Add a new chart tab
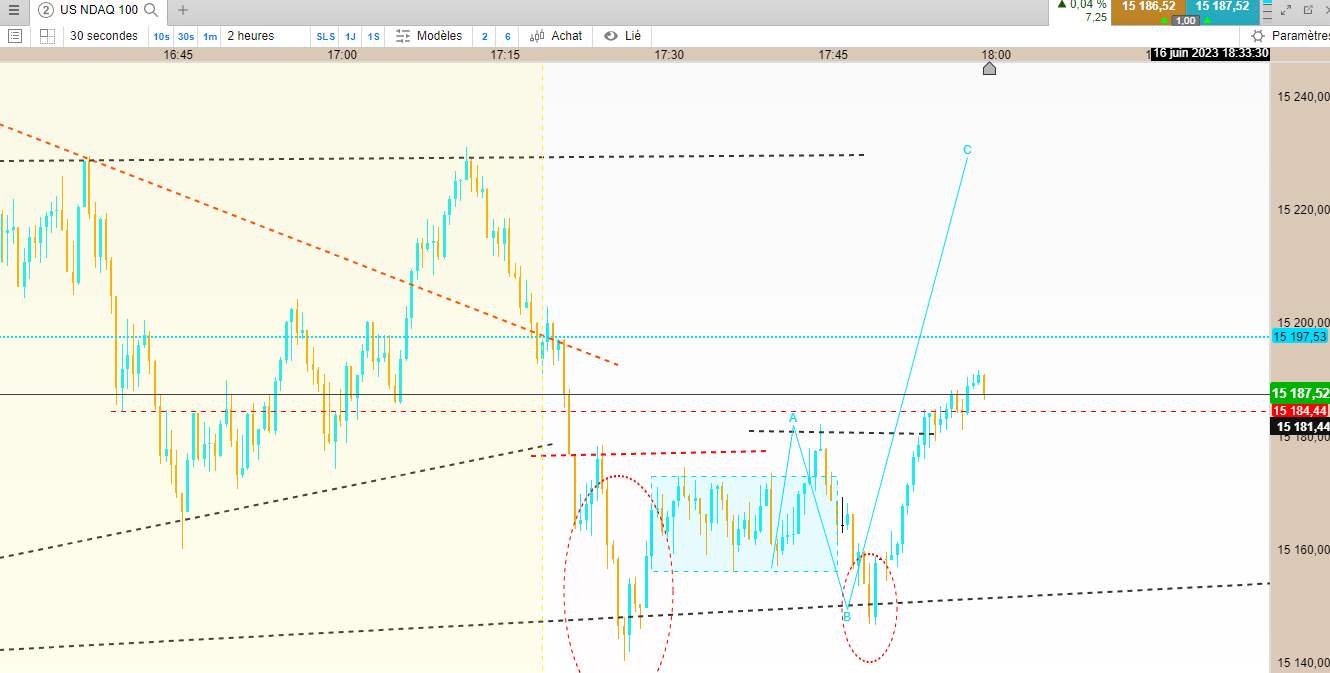The width and height of the screenshot is (1330, 673). pos(182,10)
